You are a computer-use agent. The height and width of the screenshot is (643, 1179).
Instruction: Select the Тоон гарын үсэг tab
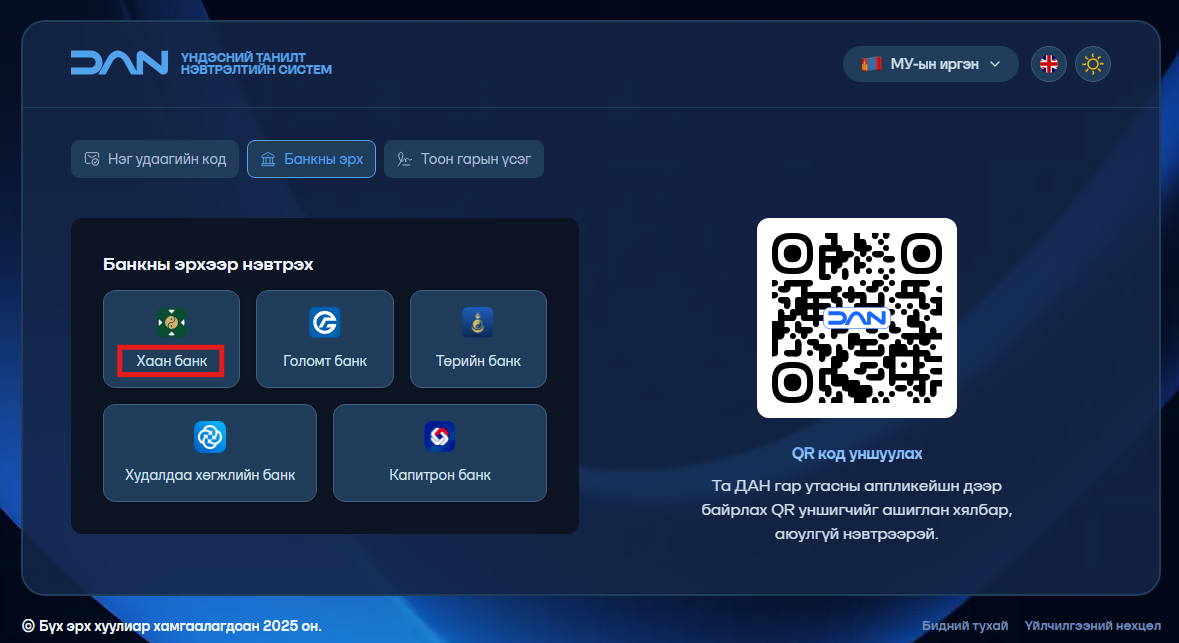tap(464, 159)
